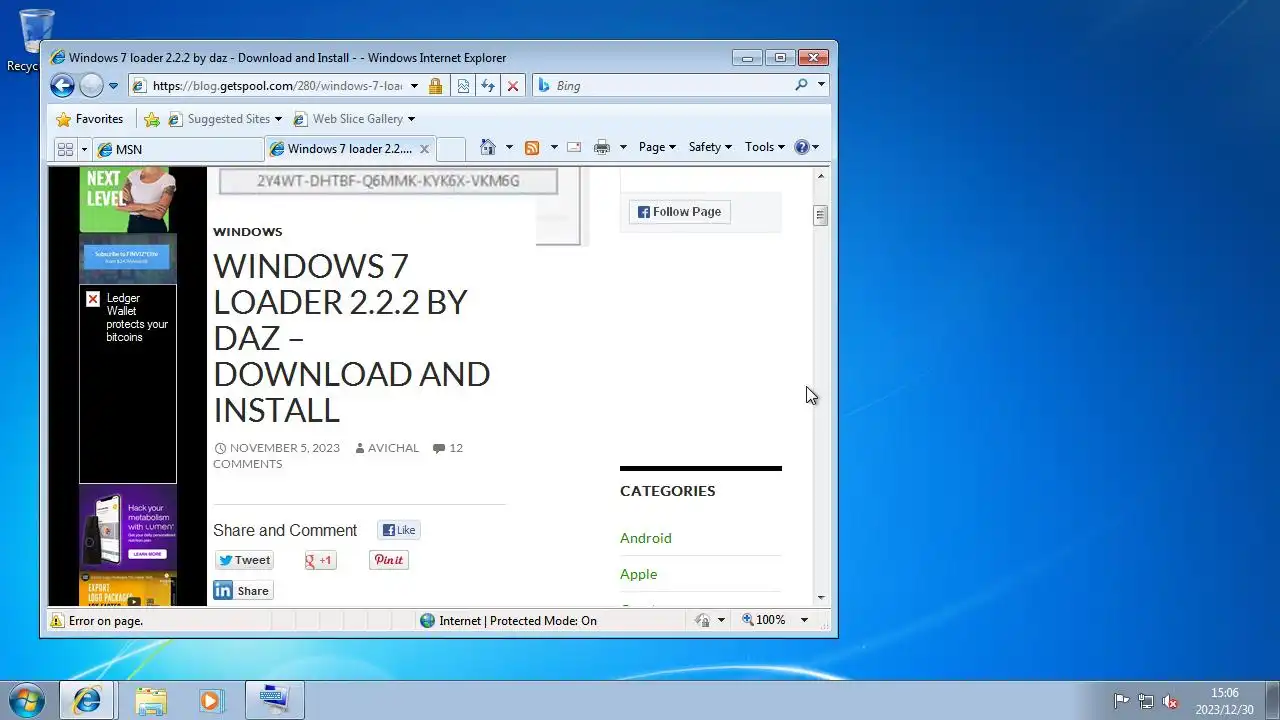Viewport: 1280px width, 720px height.
Task: Click the NOVEMBER 5, 2023 date link
Action: (284, 448)
